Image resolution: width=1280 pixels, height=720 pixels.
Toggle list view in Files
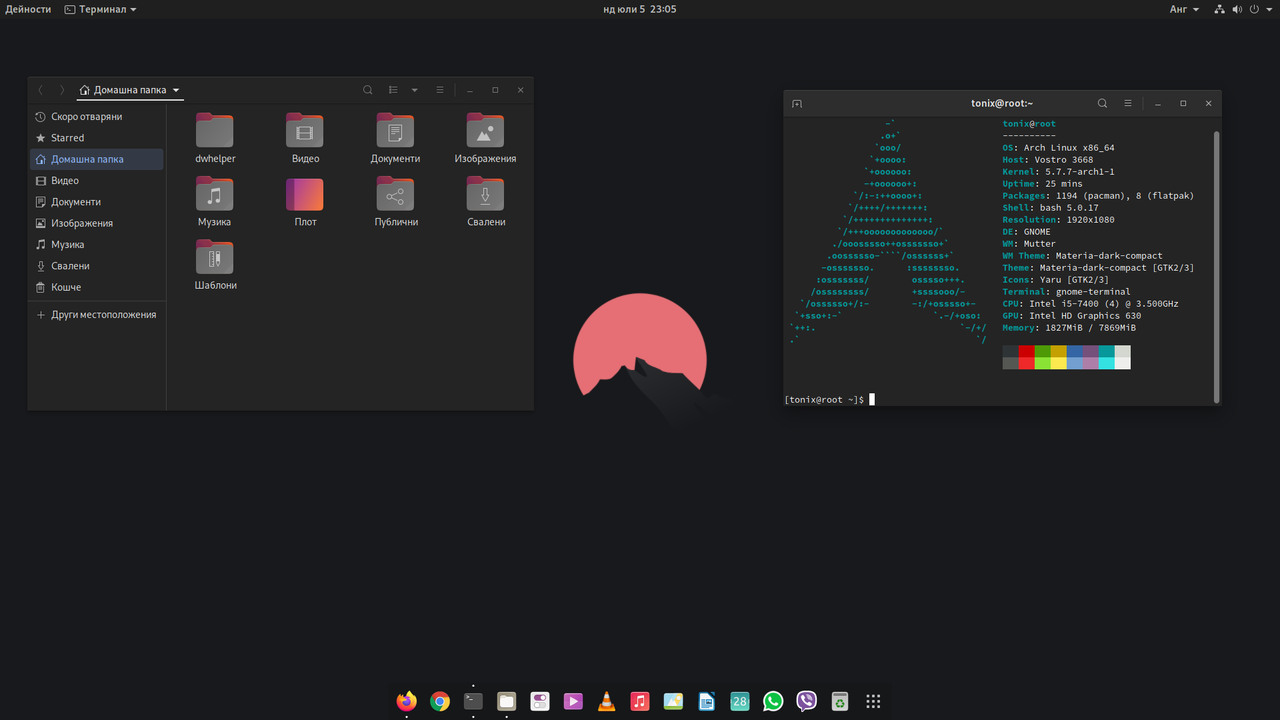(x=394, y=90)
